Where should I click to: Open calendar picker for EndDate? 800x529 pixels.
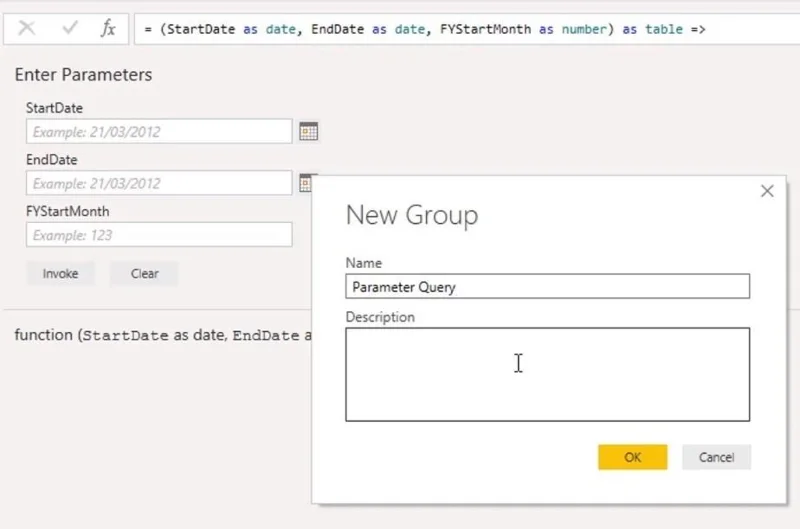tap(305, 183)
